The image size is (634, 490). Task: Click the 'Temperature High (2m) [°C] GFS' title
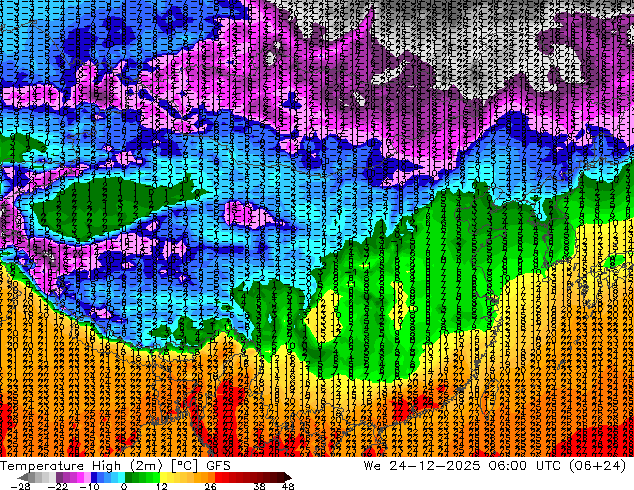115,466
